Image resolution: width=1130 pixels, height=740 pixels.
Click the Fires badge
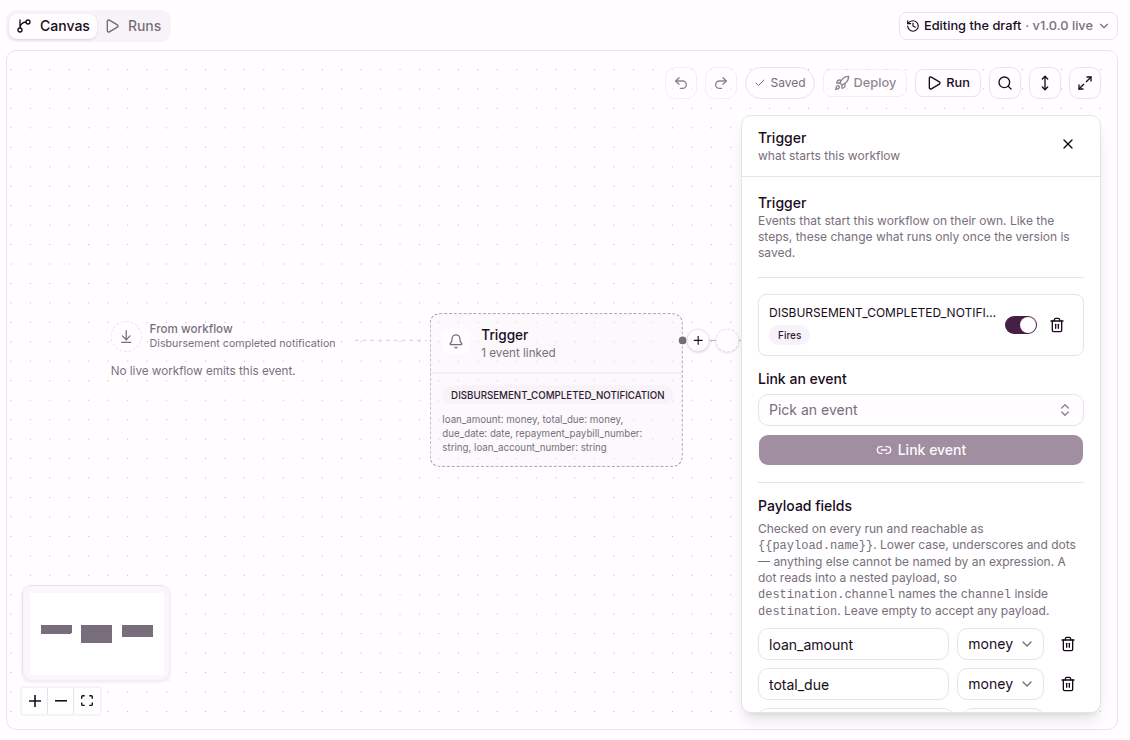click(789, 335)
